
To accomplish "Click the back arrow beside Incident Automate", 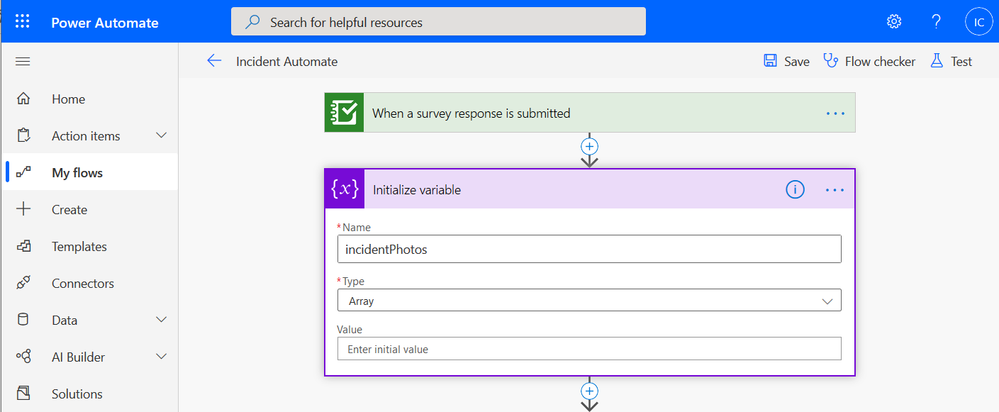I will point(214,61).
